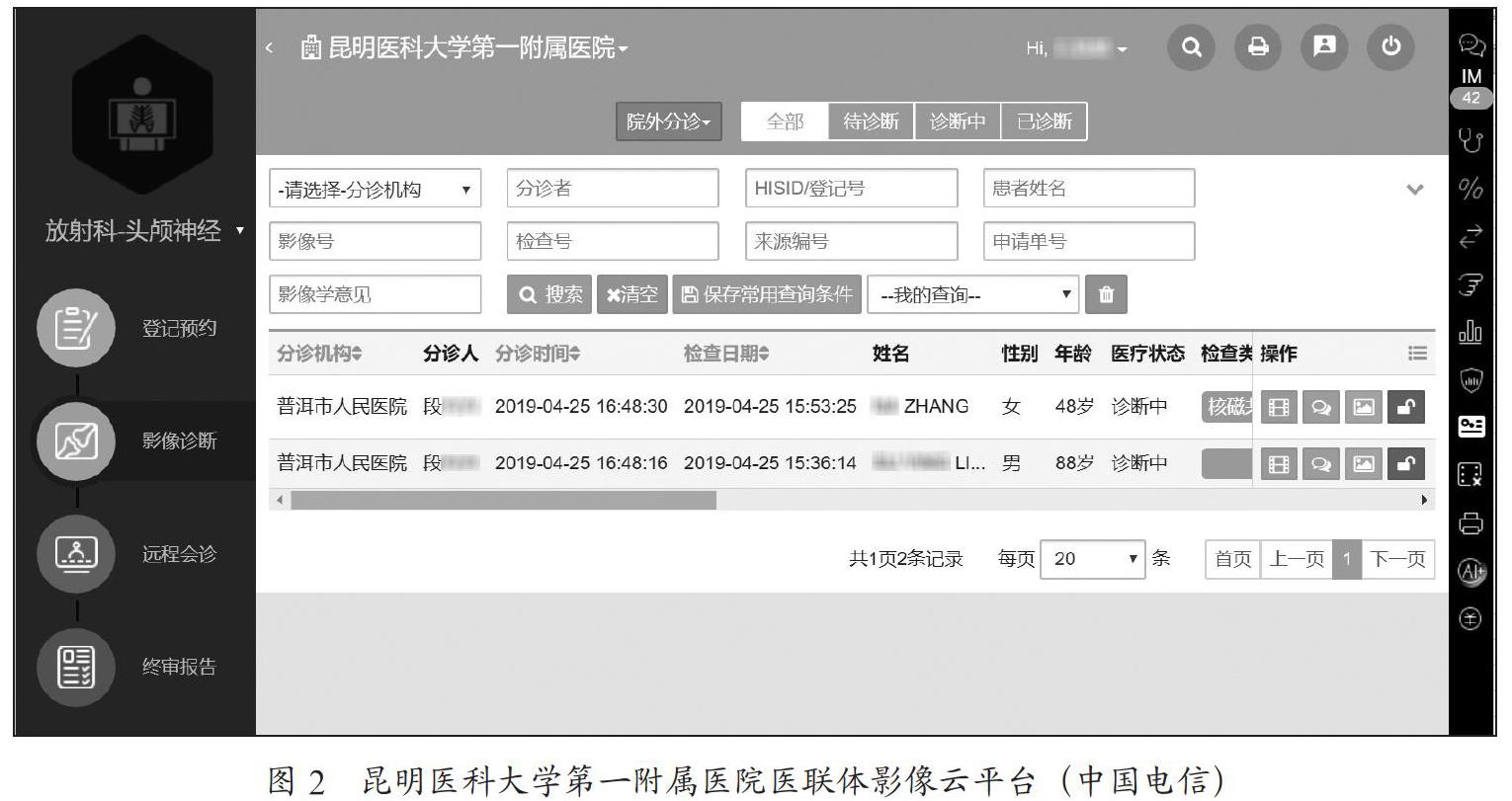Image resolution: width=1512 pixels, height=801 pixels.
Task: Click the image icon in the 88岁 row
Action: pyautogui.click(x=1364, y=463)
